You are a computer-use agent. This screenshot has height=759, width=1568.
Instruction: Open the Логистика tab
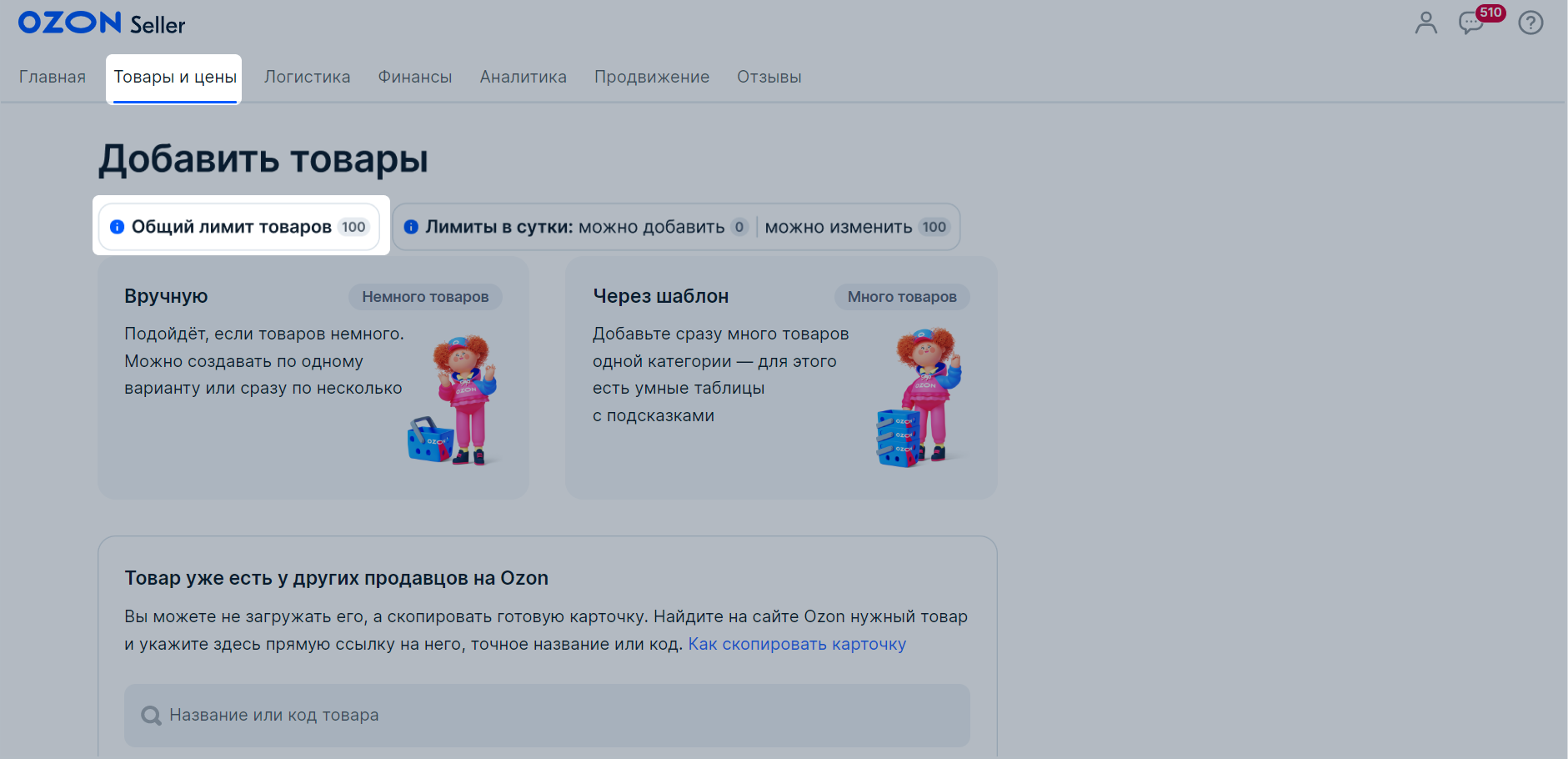tap(308, 77)
